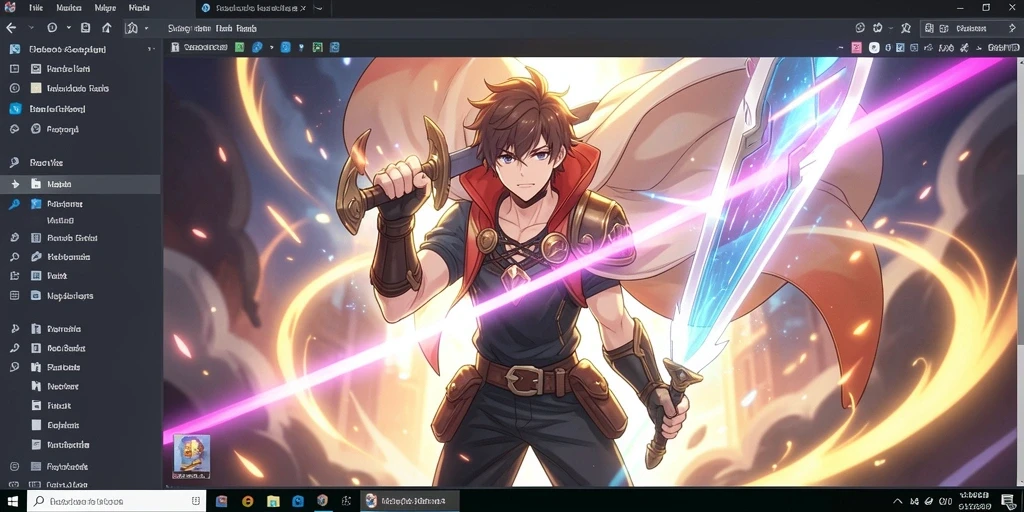Collapse the sidebar header using its chevron
This screenshot has width=1024, height=512.
(x=150, y=49)
